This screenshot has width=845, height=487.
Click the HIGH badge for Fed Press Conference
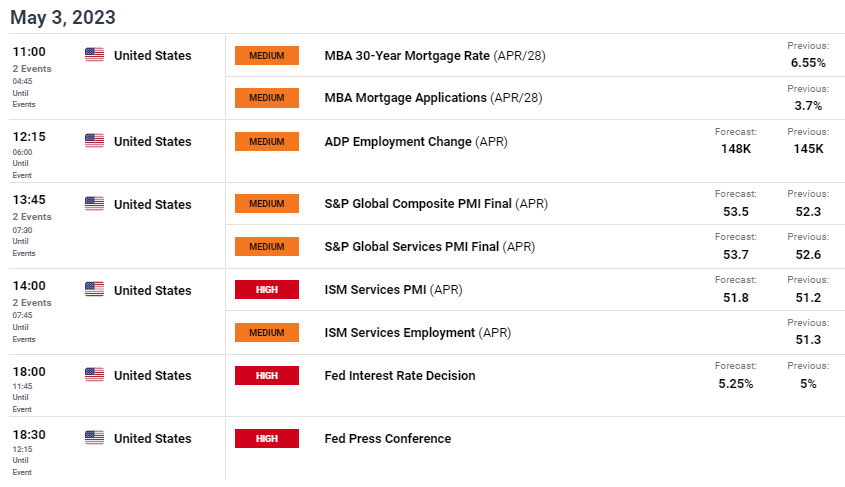coord(267,439)
